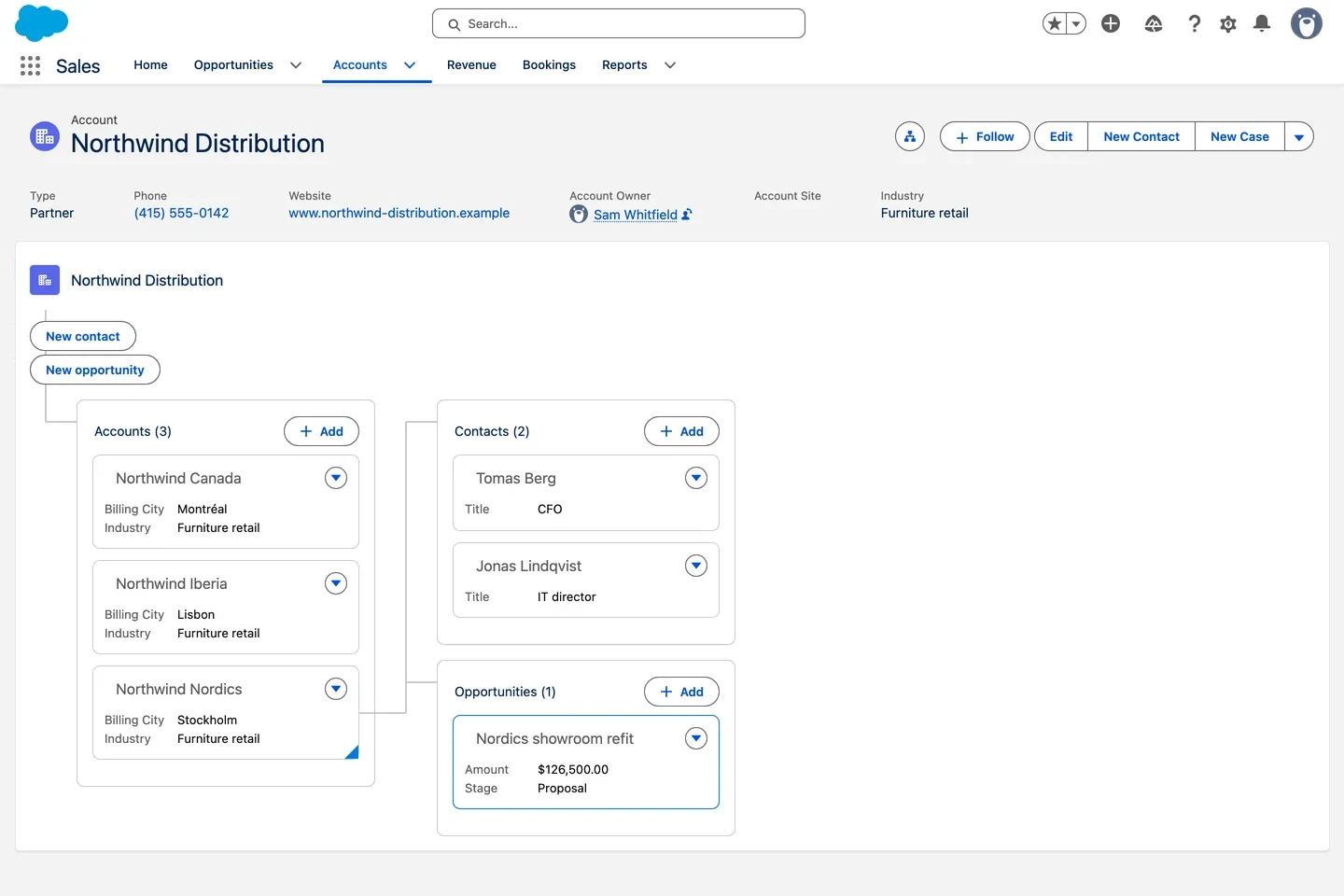1344x896 pixels.
Task: Open the user profile avatar
Action: tap(1307, 23)
